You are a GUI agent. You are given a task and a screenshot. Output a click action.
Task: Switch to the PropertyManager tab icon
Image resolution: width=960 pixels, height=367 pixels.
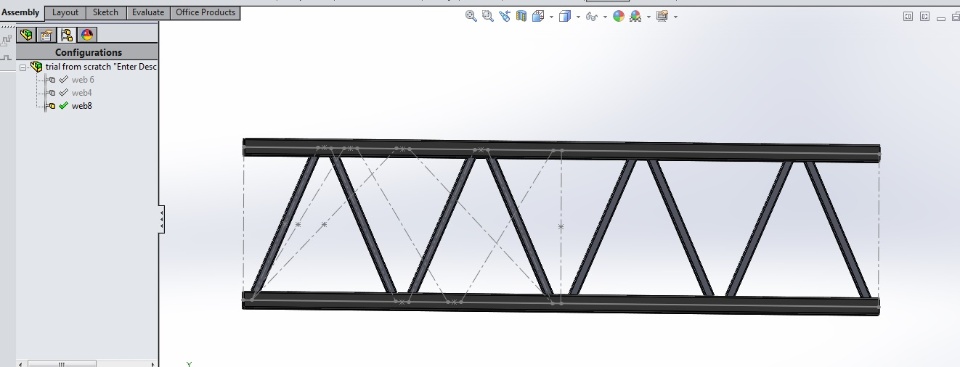click(x=47, y=35)
